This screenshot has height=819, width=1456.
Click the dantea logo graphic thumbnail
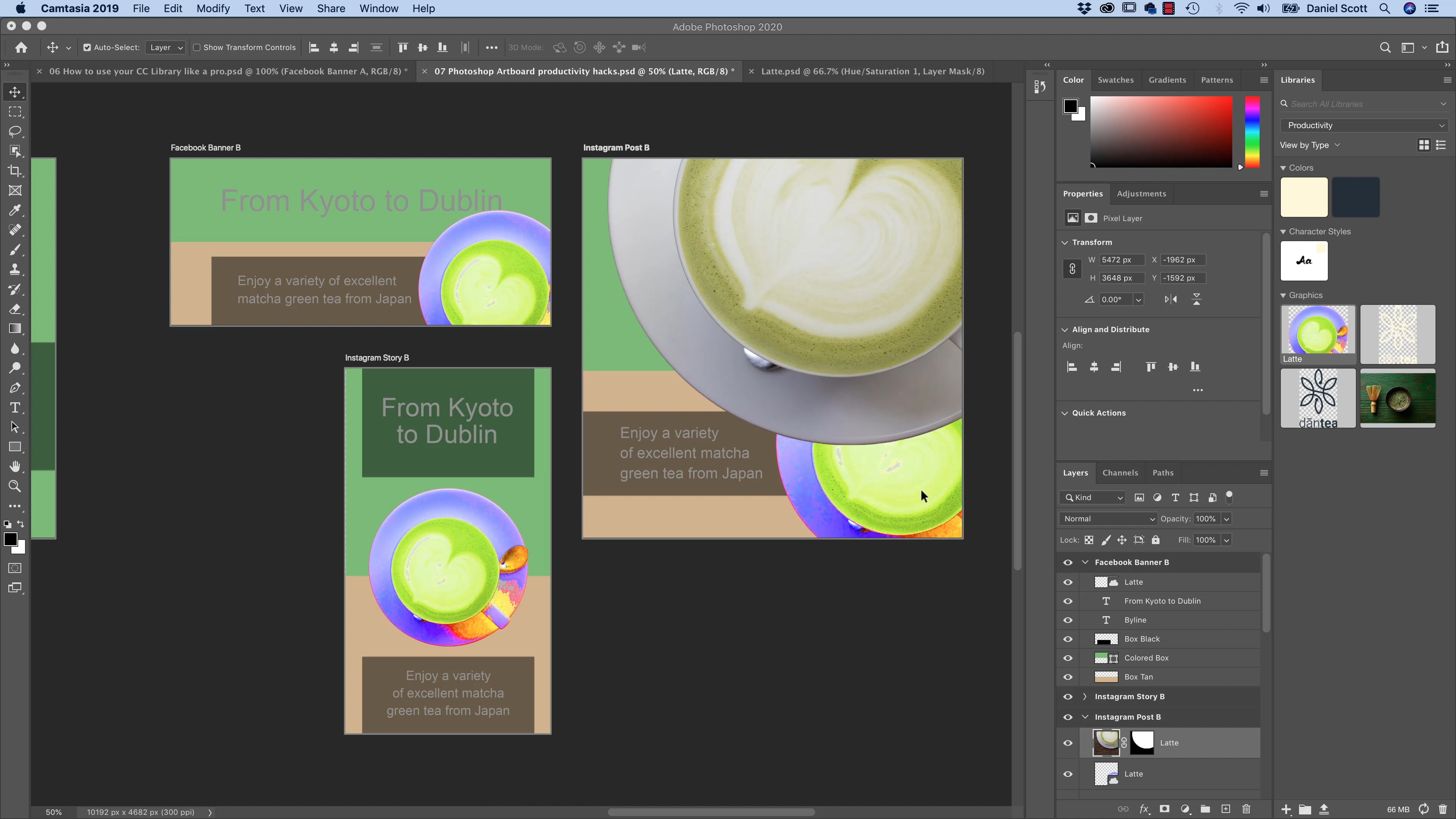[x=1318, y=399]
